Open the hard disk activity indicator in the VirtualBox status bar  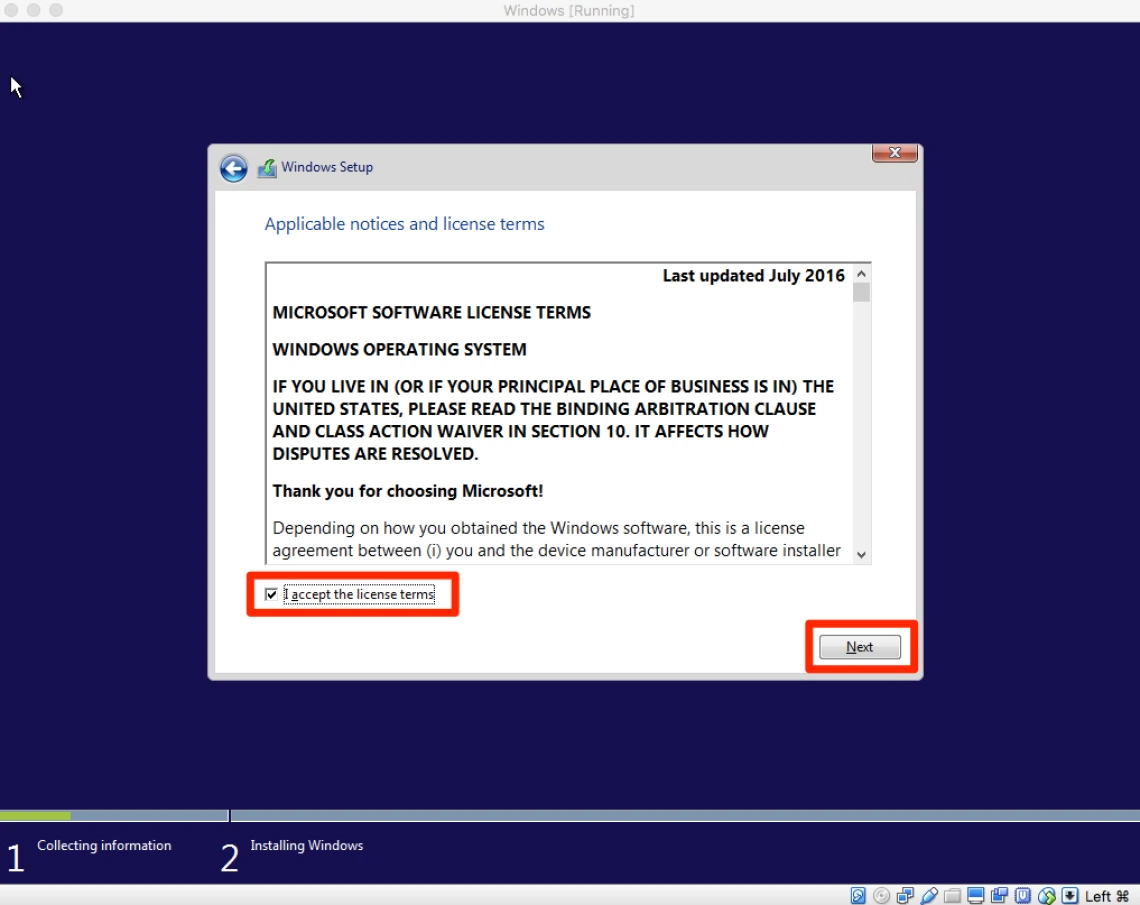(858, 896)
